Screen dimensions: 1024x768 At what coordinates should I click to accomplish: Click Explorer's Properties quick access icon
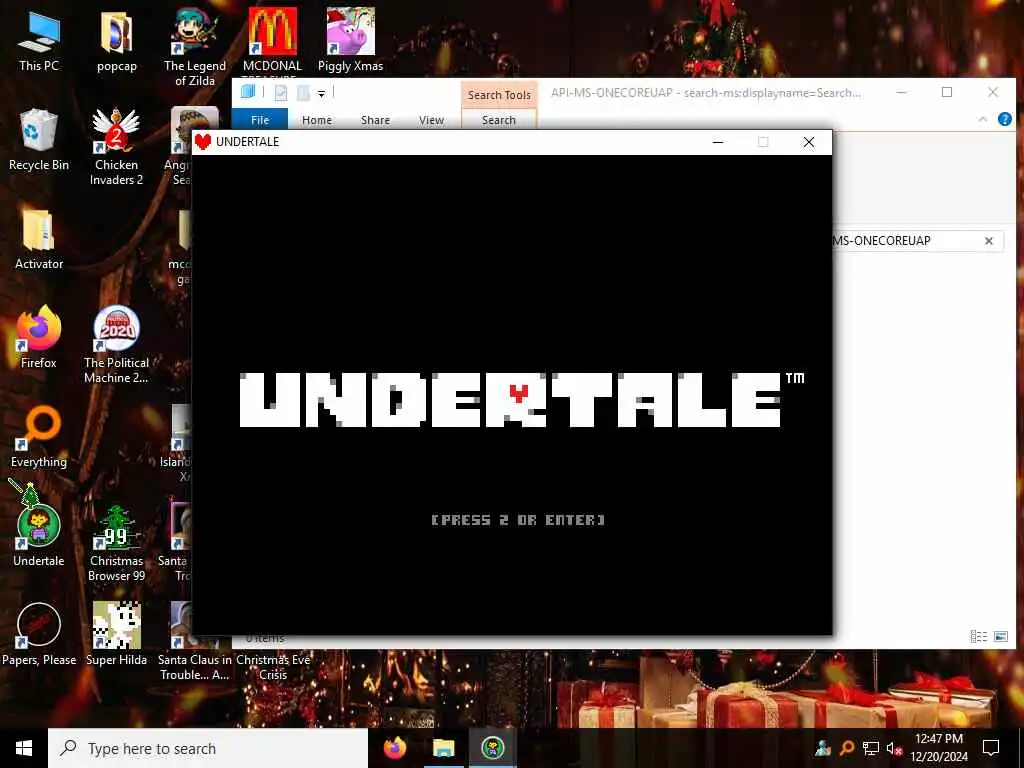(281, 93)
